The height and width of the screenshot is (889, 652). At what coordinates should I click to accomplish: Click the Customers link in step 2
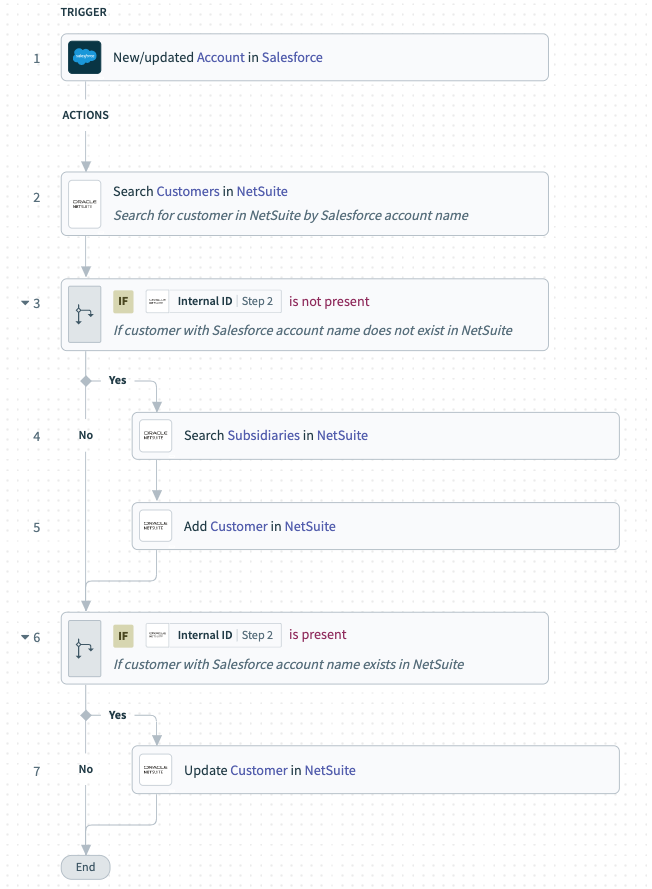(x=188, y=191)
